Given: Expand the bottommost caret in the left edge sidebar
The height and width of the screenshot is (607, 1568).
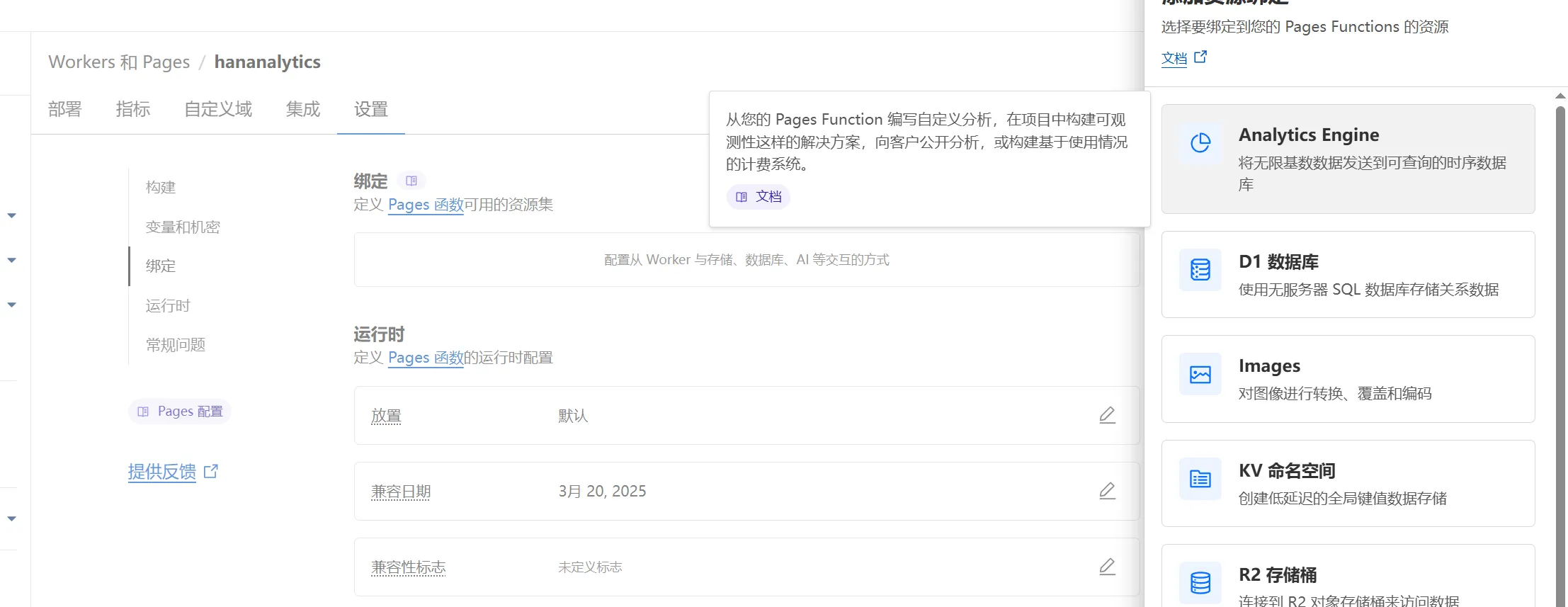Looking at the screenshot, I should (12, 518).
